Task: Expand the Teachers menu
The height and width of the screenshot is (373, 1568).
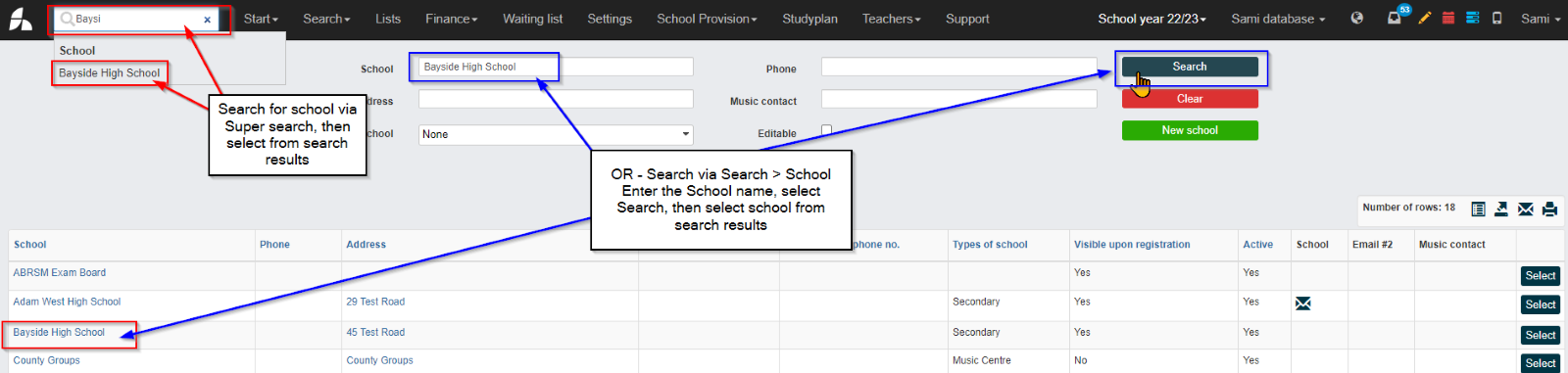Action: tap(892, 19)
